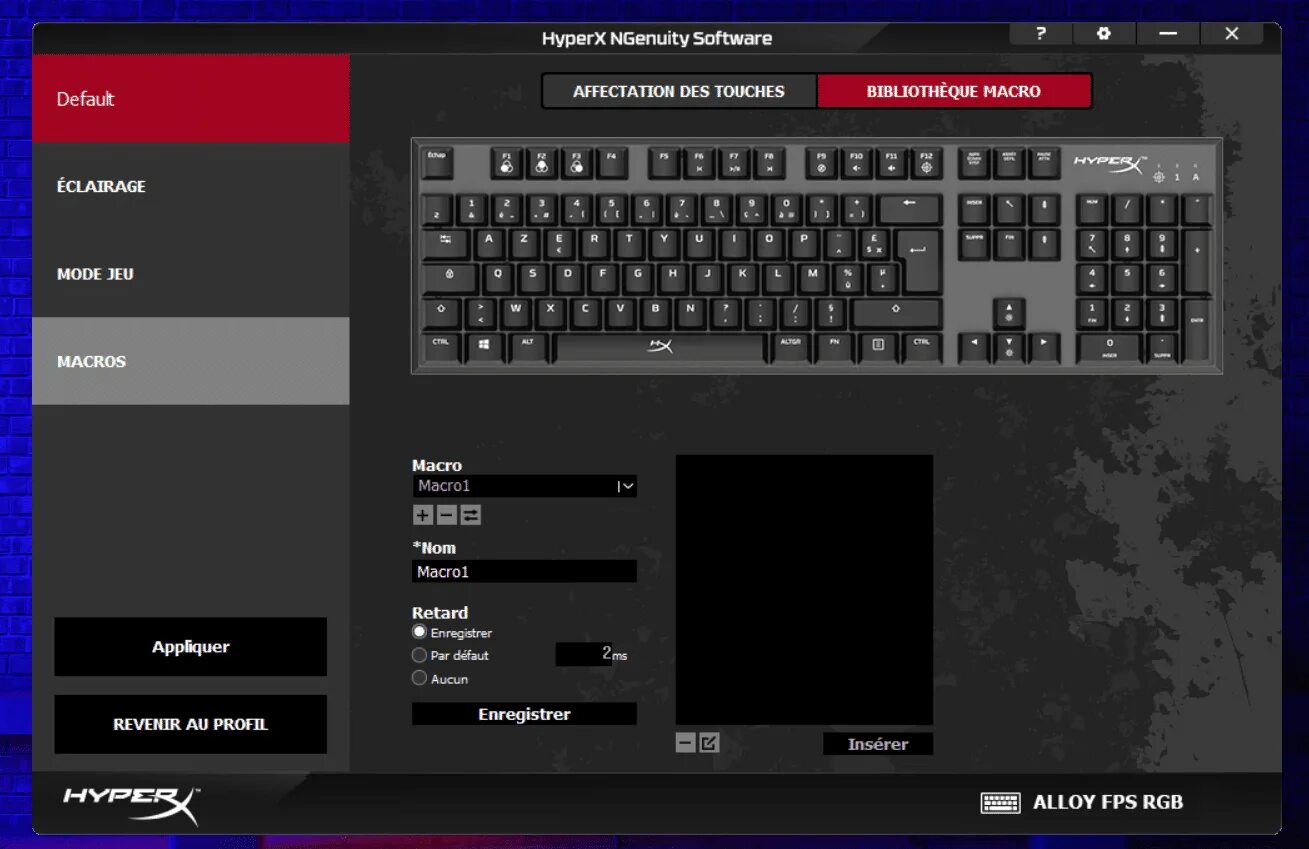Click the Appliquer button

point(191,647)
